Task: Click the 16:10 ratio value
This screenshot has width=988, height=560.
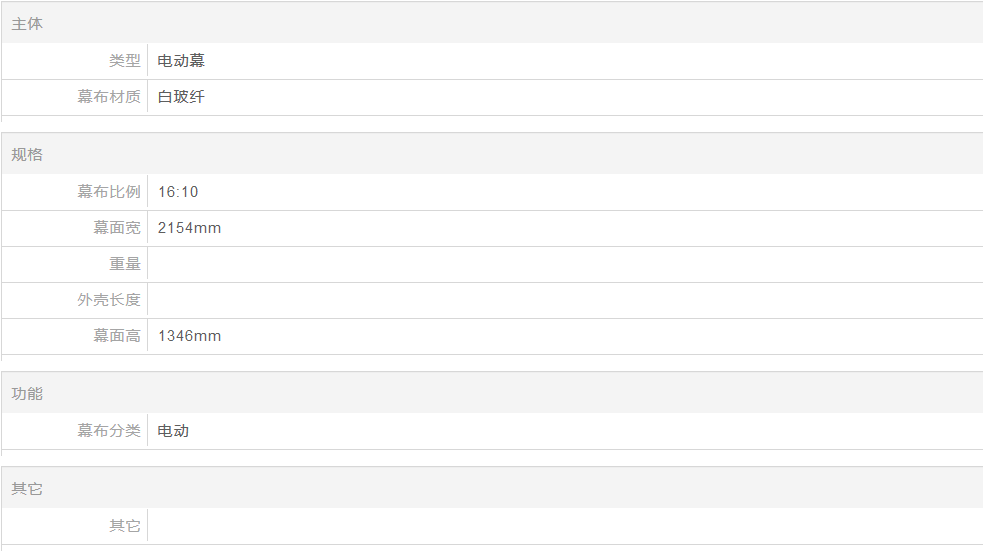Action: pos(178,191)
